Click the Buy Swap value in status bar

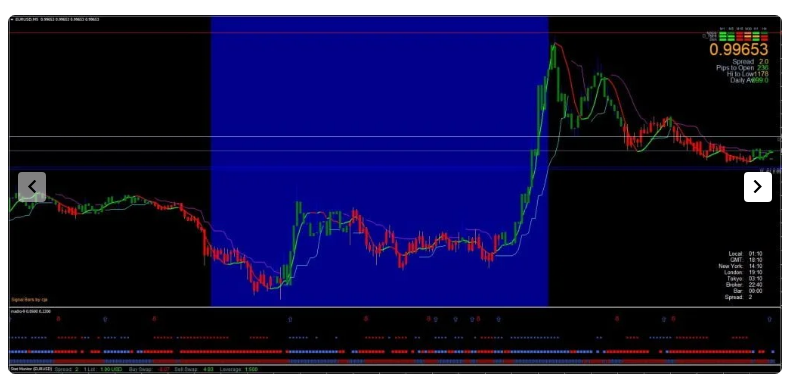(165, 369)
